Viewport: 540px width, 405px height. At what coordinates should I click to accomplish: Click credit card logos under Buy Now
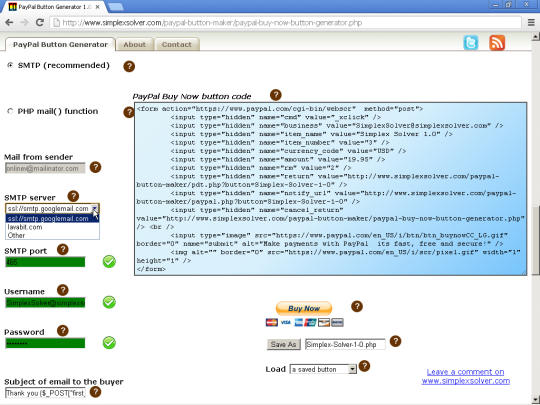304,323
